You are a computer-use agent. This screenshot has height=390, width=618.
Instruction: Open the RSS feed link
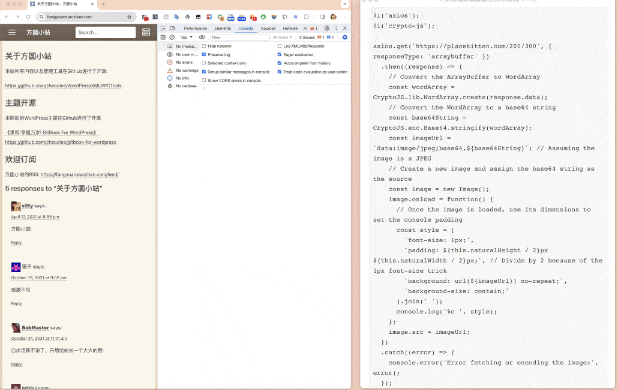click(80, 175)
